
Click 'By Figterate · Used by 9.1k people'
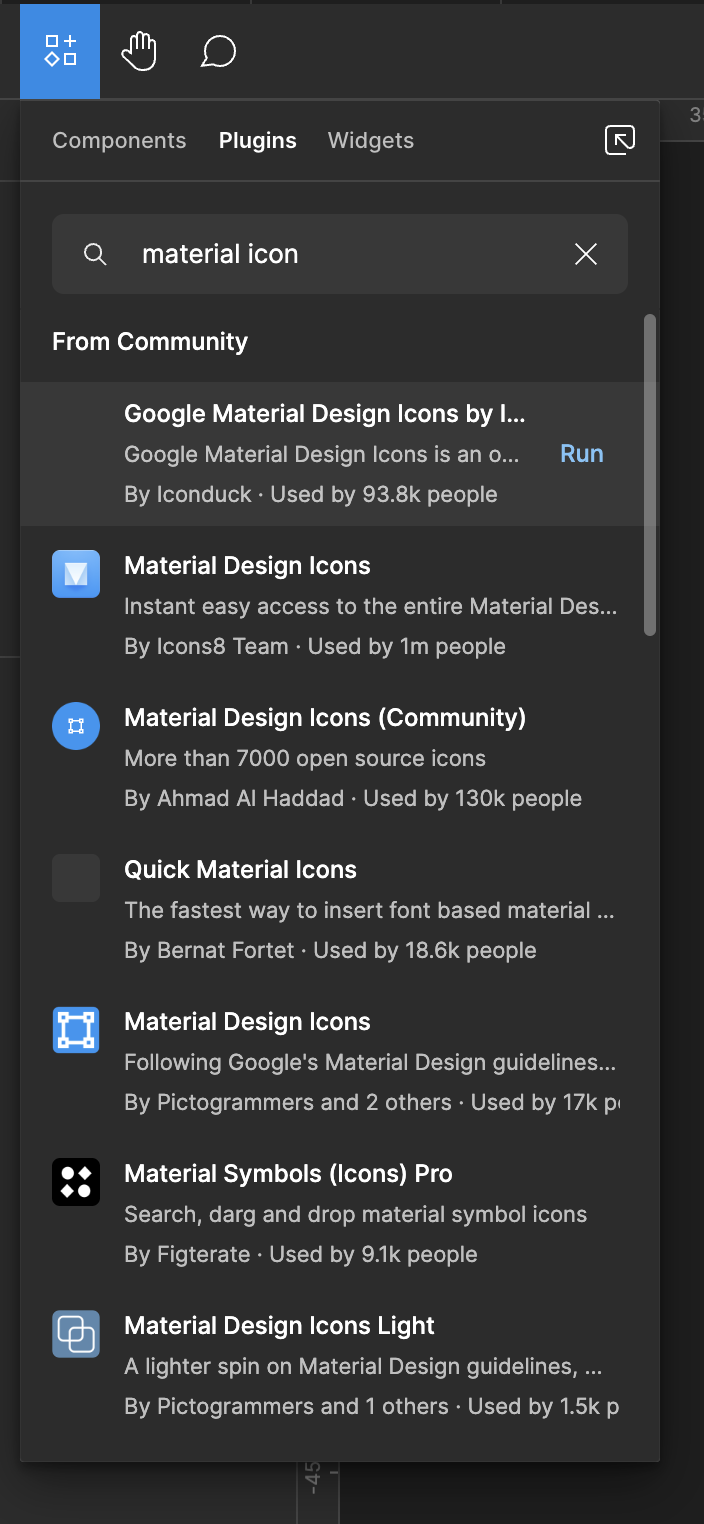[301, 1254]
